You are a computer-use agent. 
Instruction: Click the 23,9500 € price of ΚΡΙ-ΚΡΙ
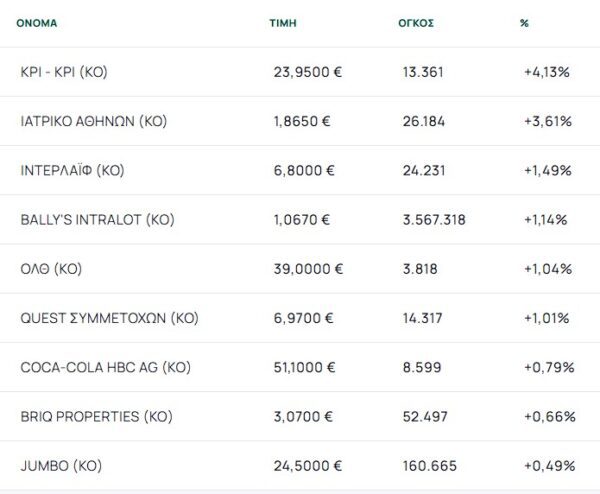(308, 72)
